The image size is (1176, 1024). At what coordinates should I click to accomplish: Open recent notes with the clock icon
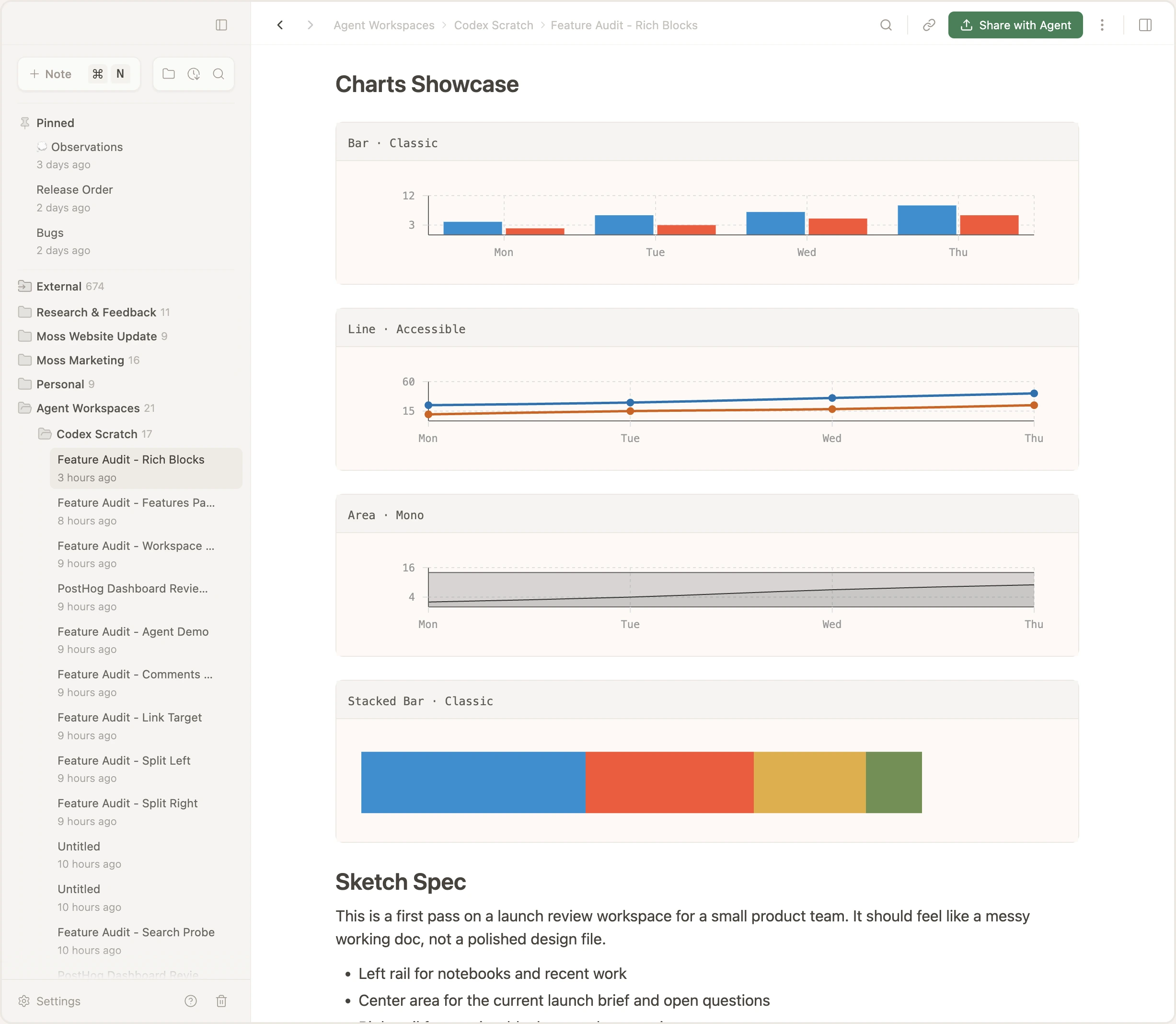194,74
